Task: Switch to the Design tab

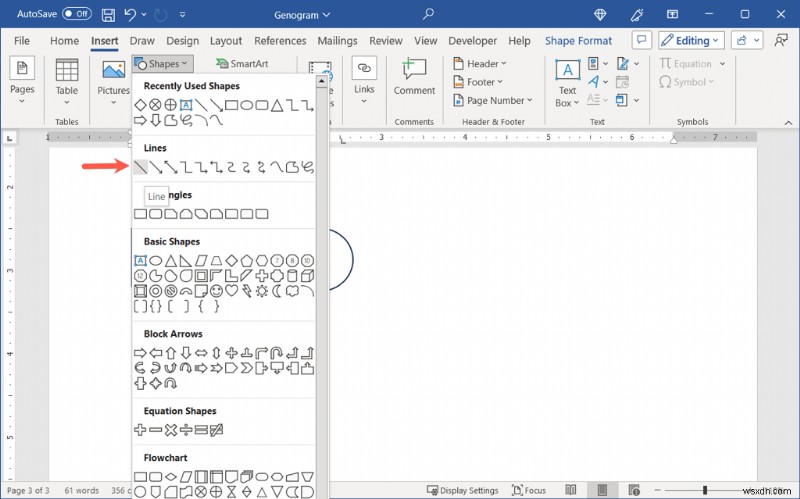Action: [182, 41]
